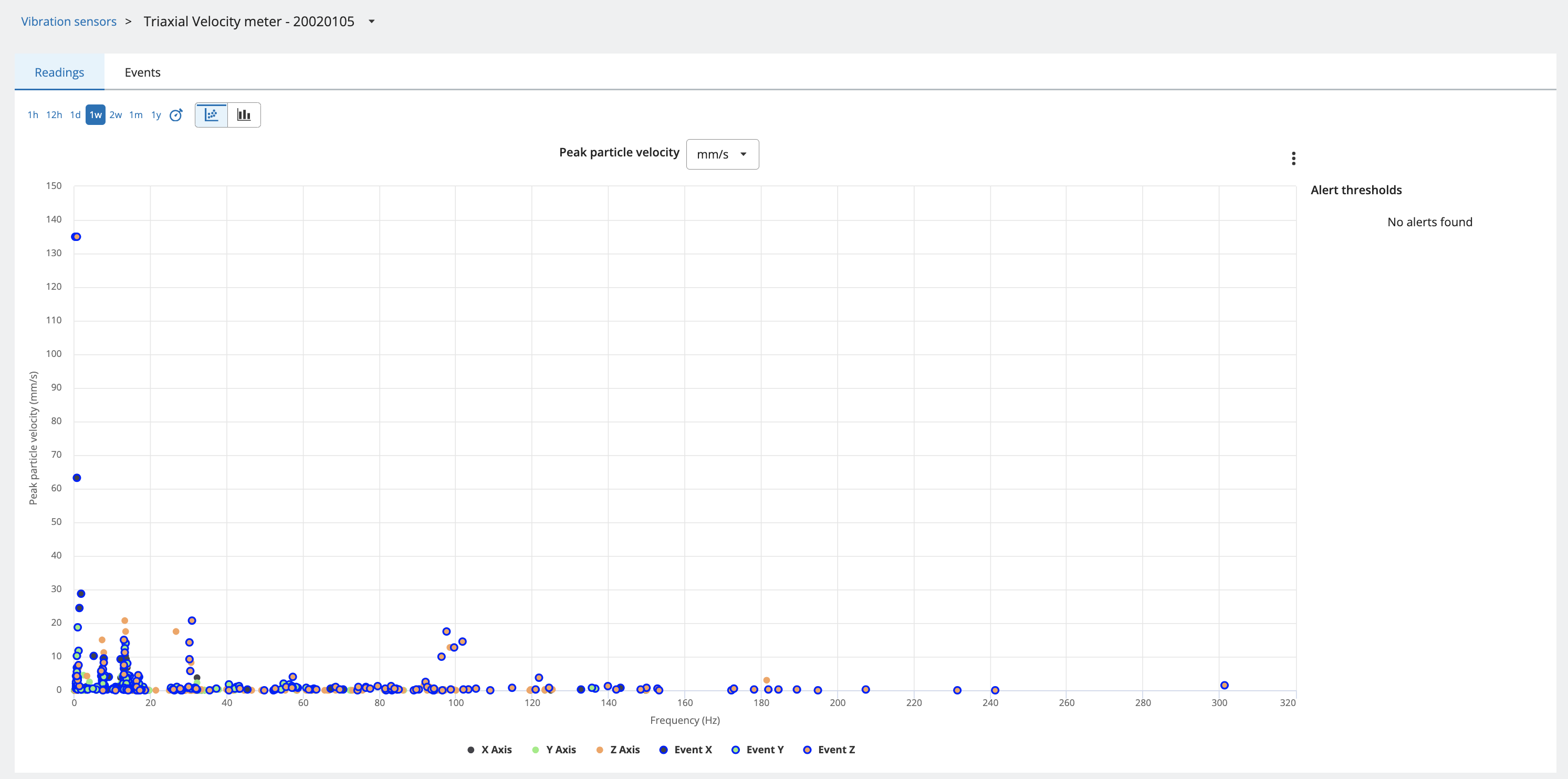
Task: Open the three-dot chart options menu
Action: point(1293,158)
